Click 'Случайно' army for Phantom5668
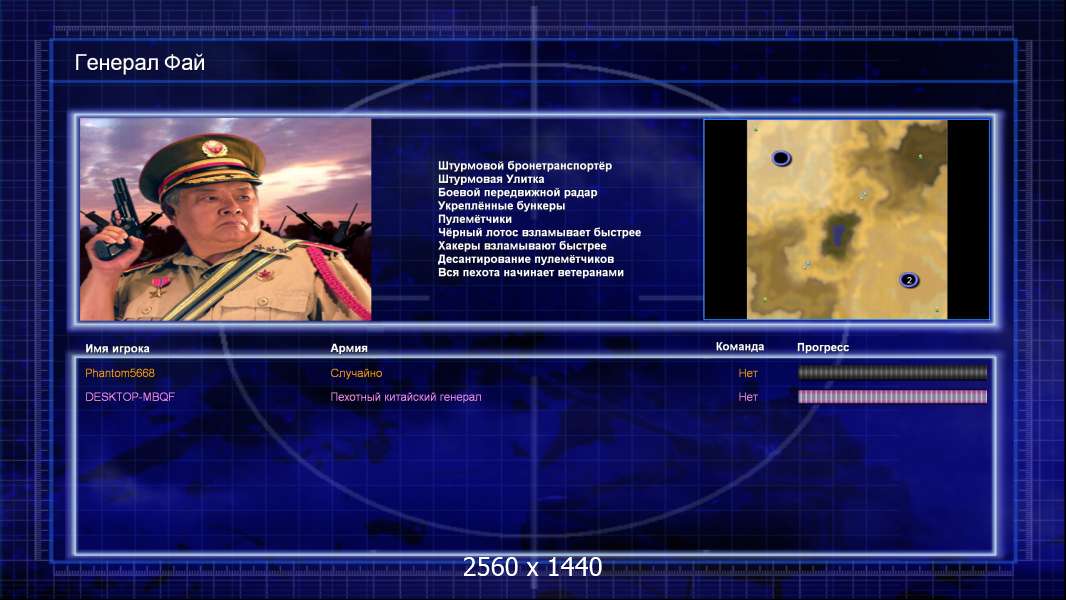 pos(356,373)
